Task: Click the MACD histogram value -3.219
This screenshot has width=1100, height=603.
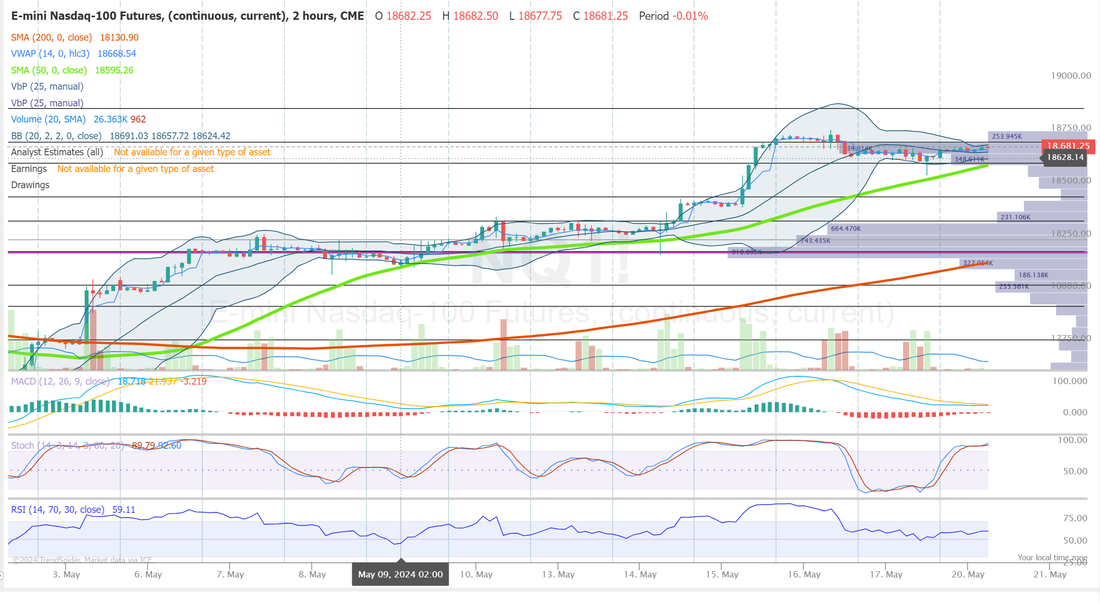Action: [194, 381]
